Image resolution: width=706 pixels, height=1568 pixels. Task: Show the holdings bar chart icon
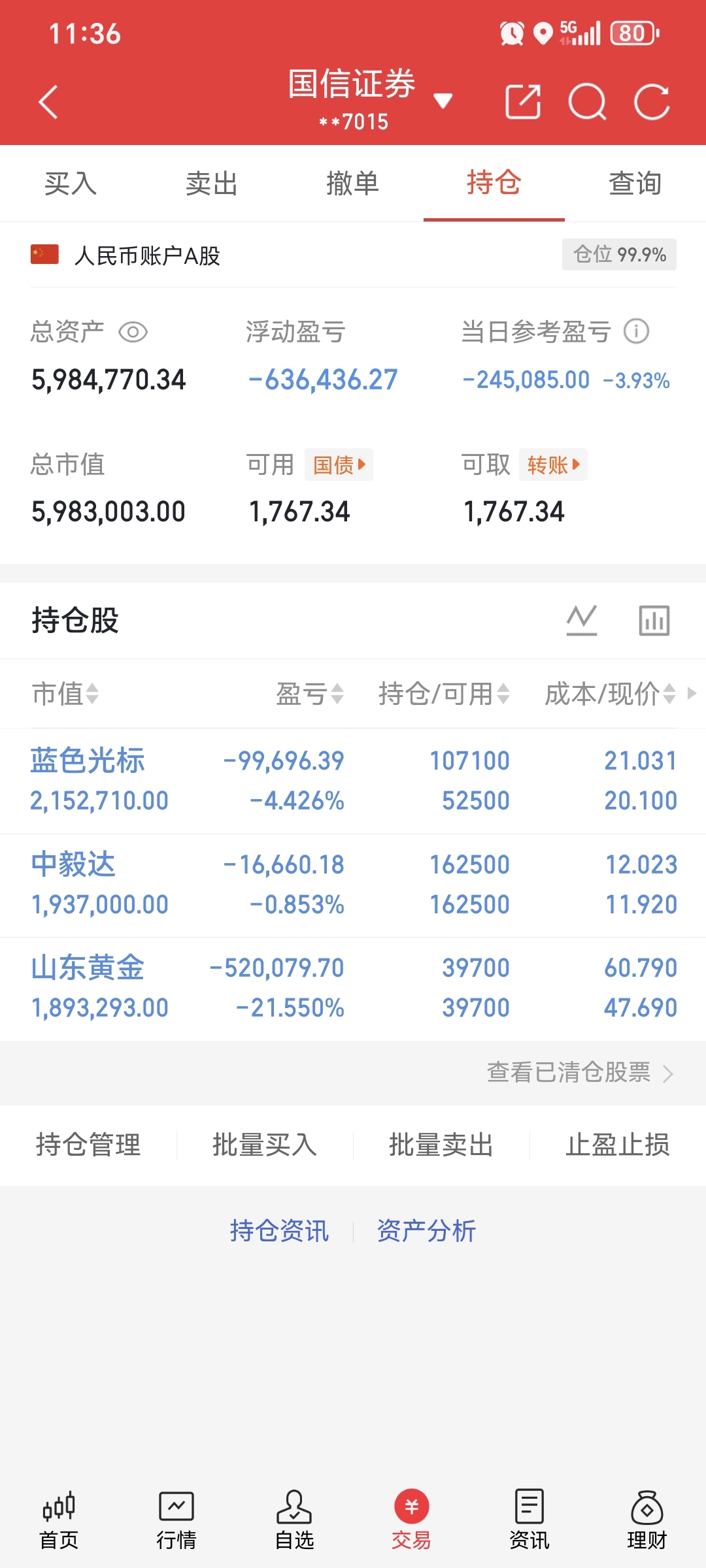tap(654, 620)
